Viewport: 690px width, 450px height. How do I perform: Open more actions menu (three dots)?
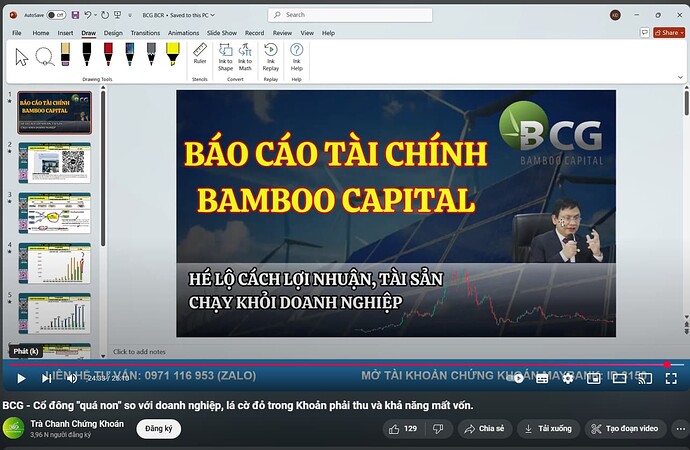tap(680, 428)
